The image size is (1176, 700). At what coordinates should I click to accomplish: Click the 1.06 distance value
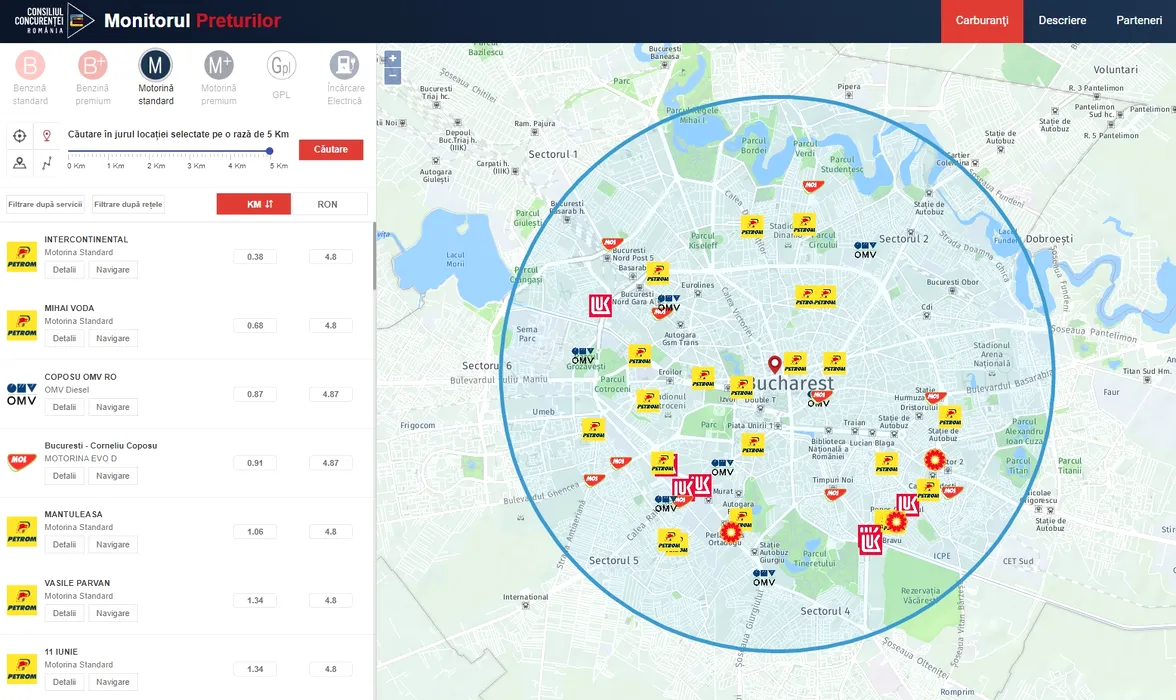coord(255,532)
